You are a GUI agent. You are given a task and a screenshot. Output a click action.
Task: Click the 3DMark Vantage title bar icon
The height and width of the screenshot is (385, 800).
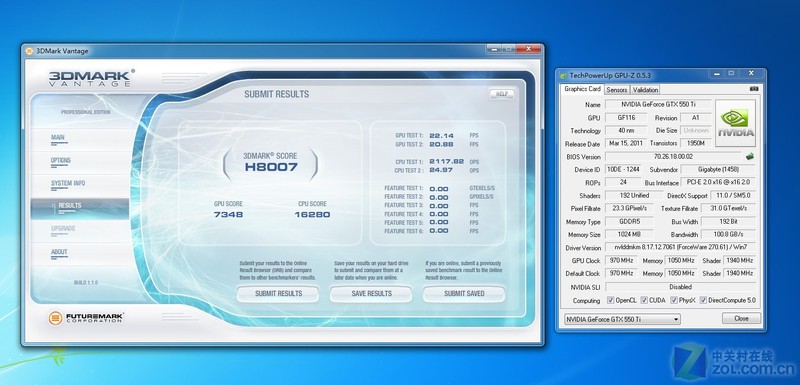[x=29, y=51]
